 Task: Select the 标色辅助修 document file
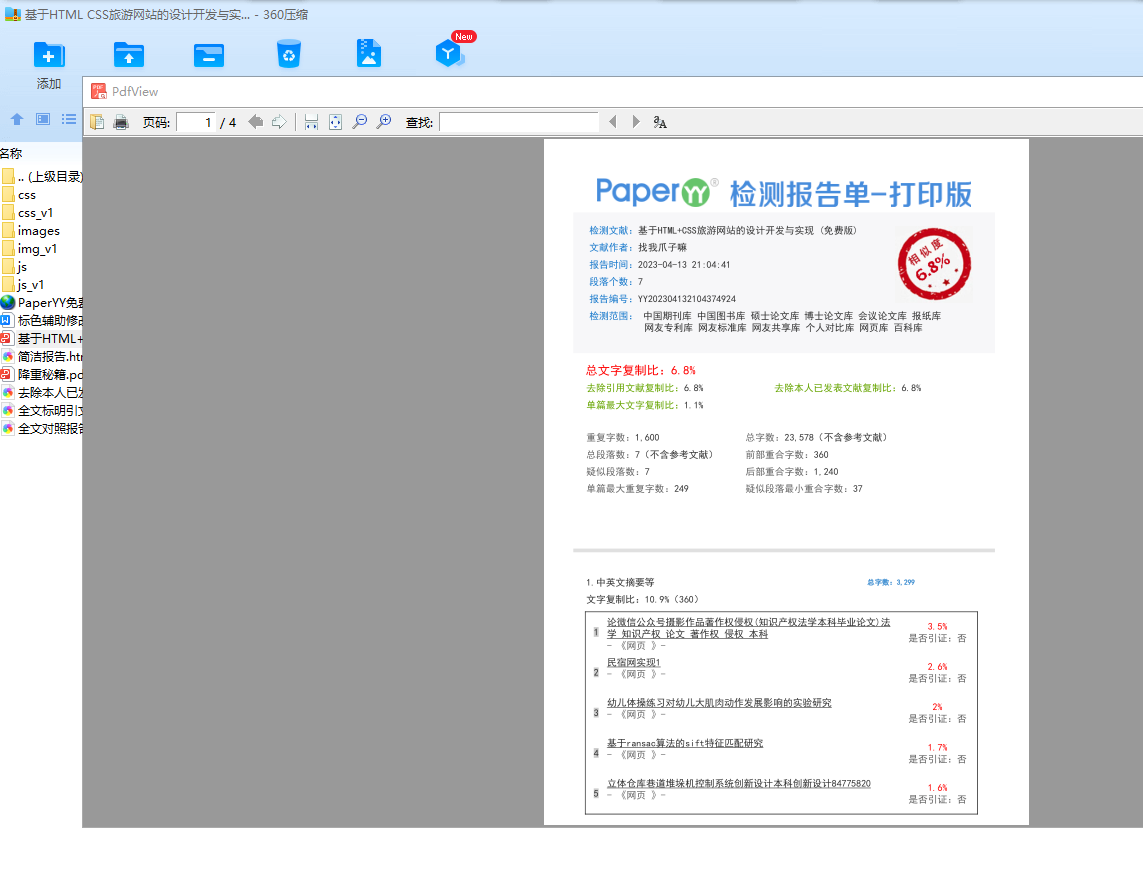point(42,321)
